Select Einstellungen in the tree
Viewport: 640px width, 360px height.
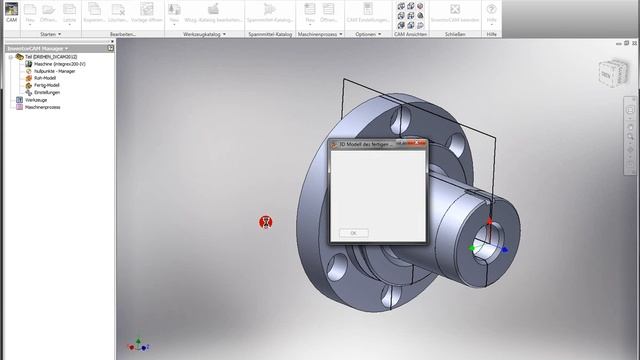pyautogui.click(x=47, y=93)
